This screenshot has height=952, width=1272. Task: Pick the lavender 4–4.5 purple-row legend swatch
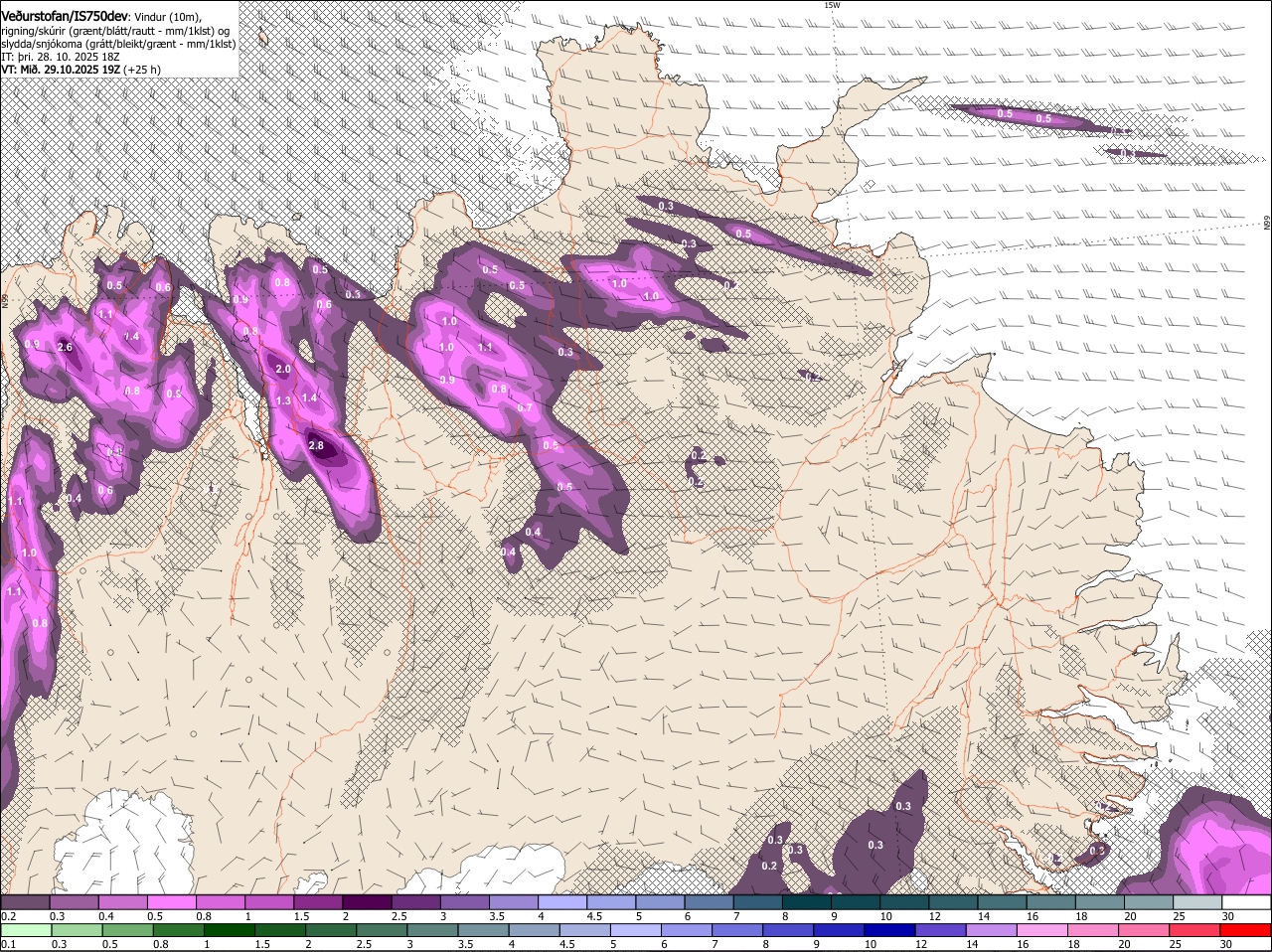click(x=561, y=901)
